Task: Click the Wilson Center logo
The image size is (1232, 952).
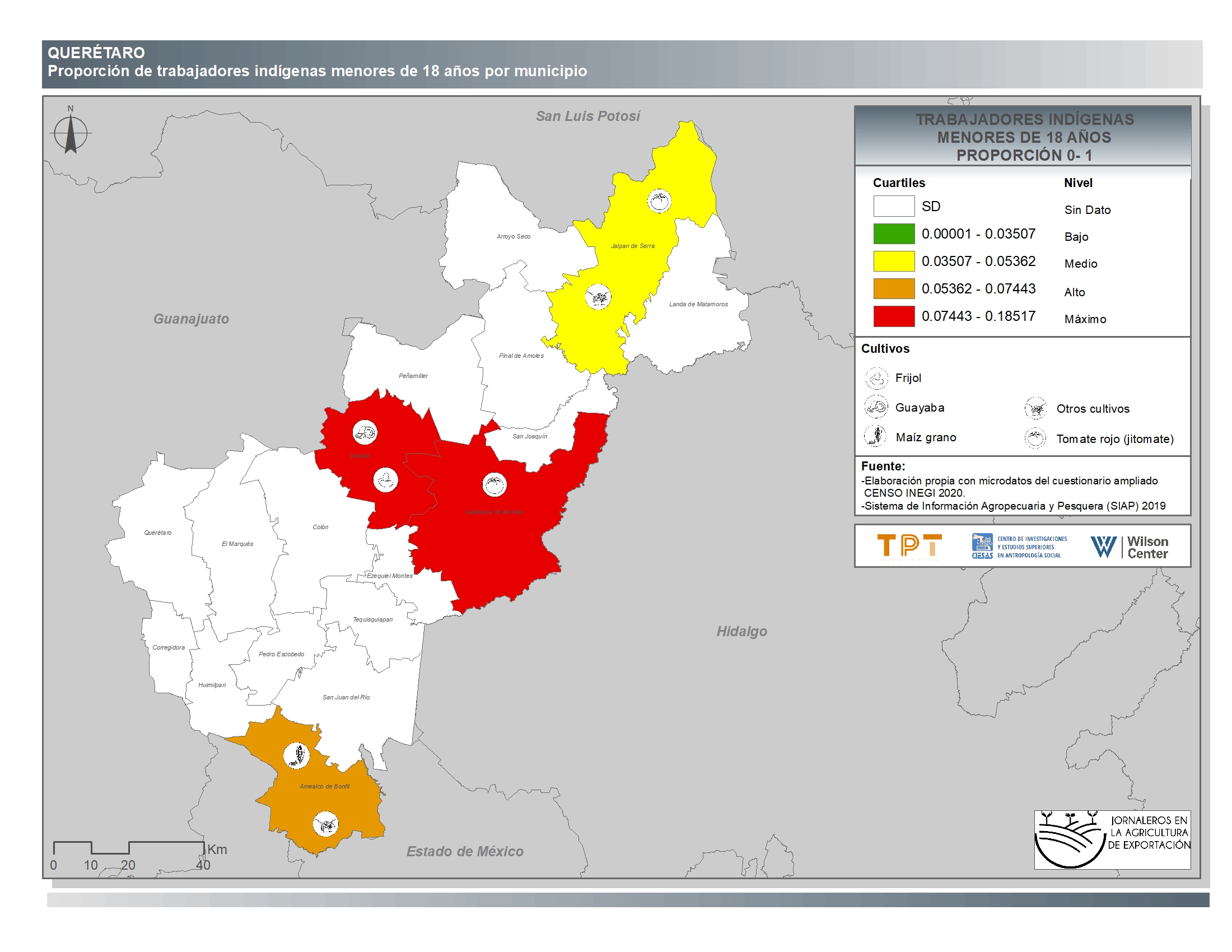Action: click(1129, 547)
